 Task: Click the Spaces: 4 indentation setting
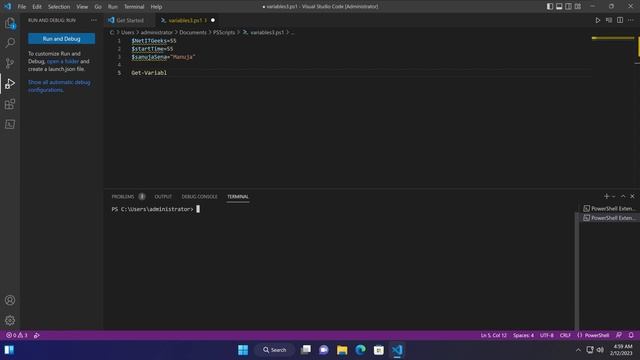523,335
